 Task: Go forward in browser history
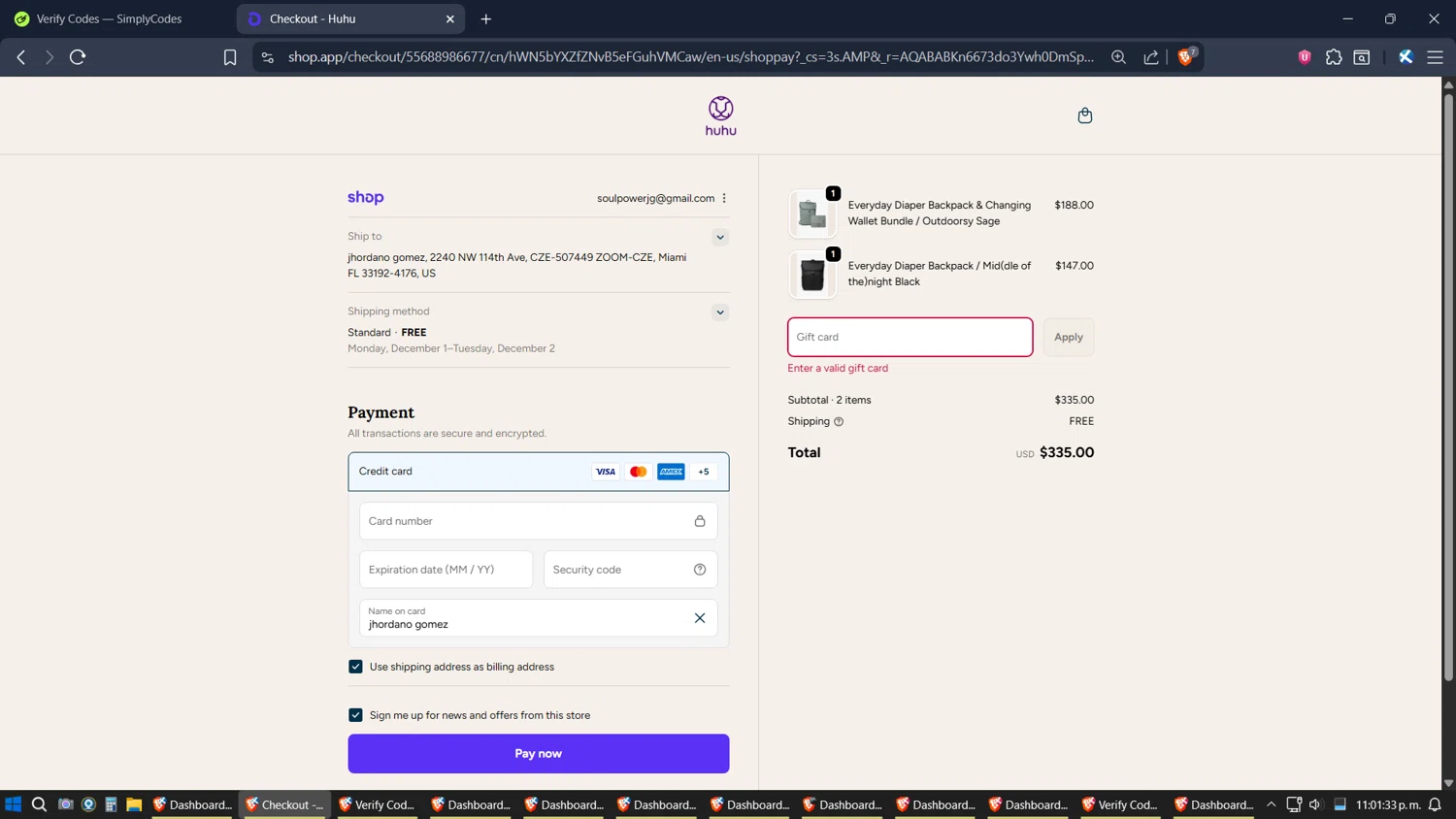click(x=50, y=57)
